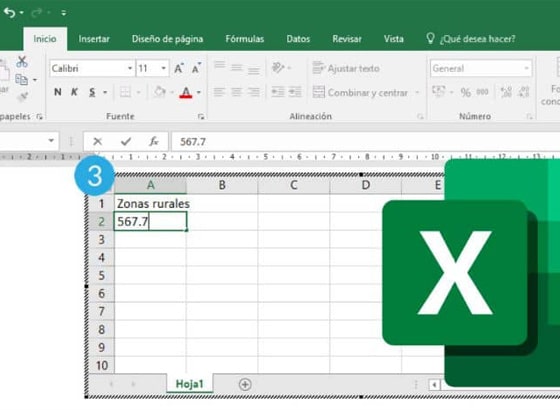Screen dimensions: 560x410
Task: Toggle italic with the K button
Action: point(74,92)
